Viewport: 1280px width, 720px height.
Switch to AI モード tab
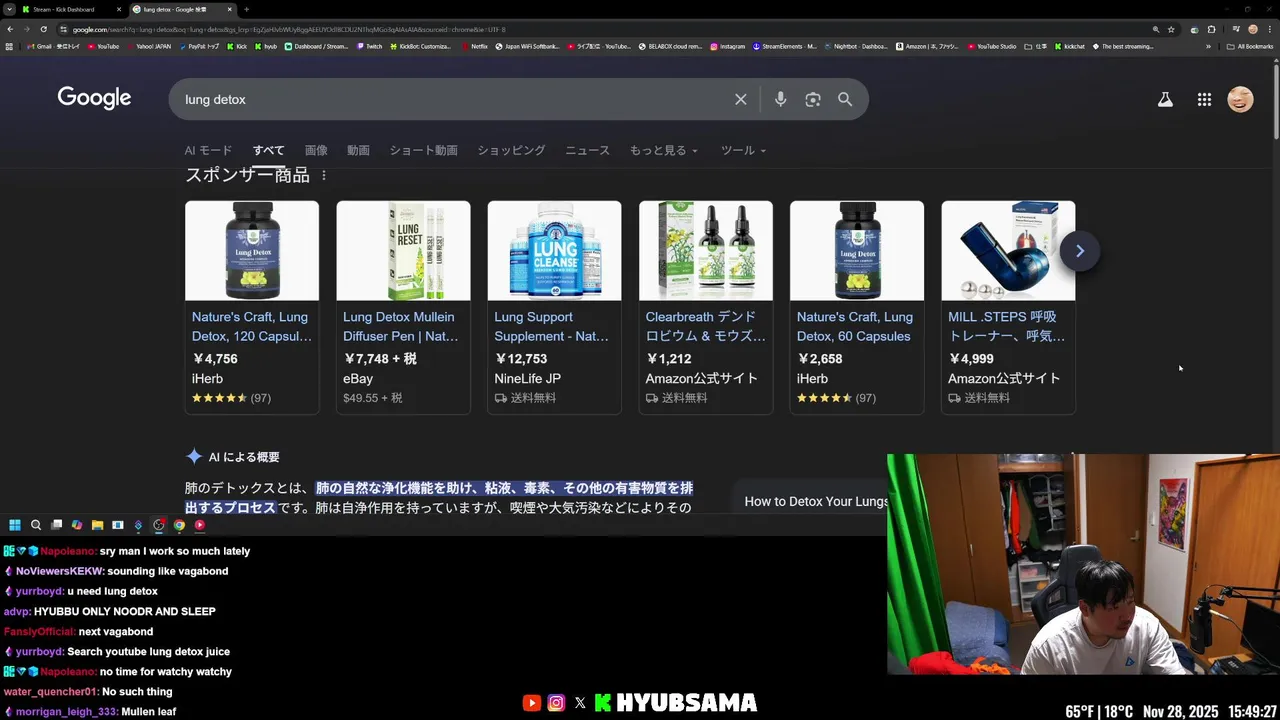(208, 150)
